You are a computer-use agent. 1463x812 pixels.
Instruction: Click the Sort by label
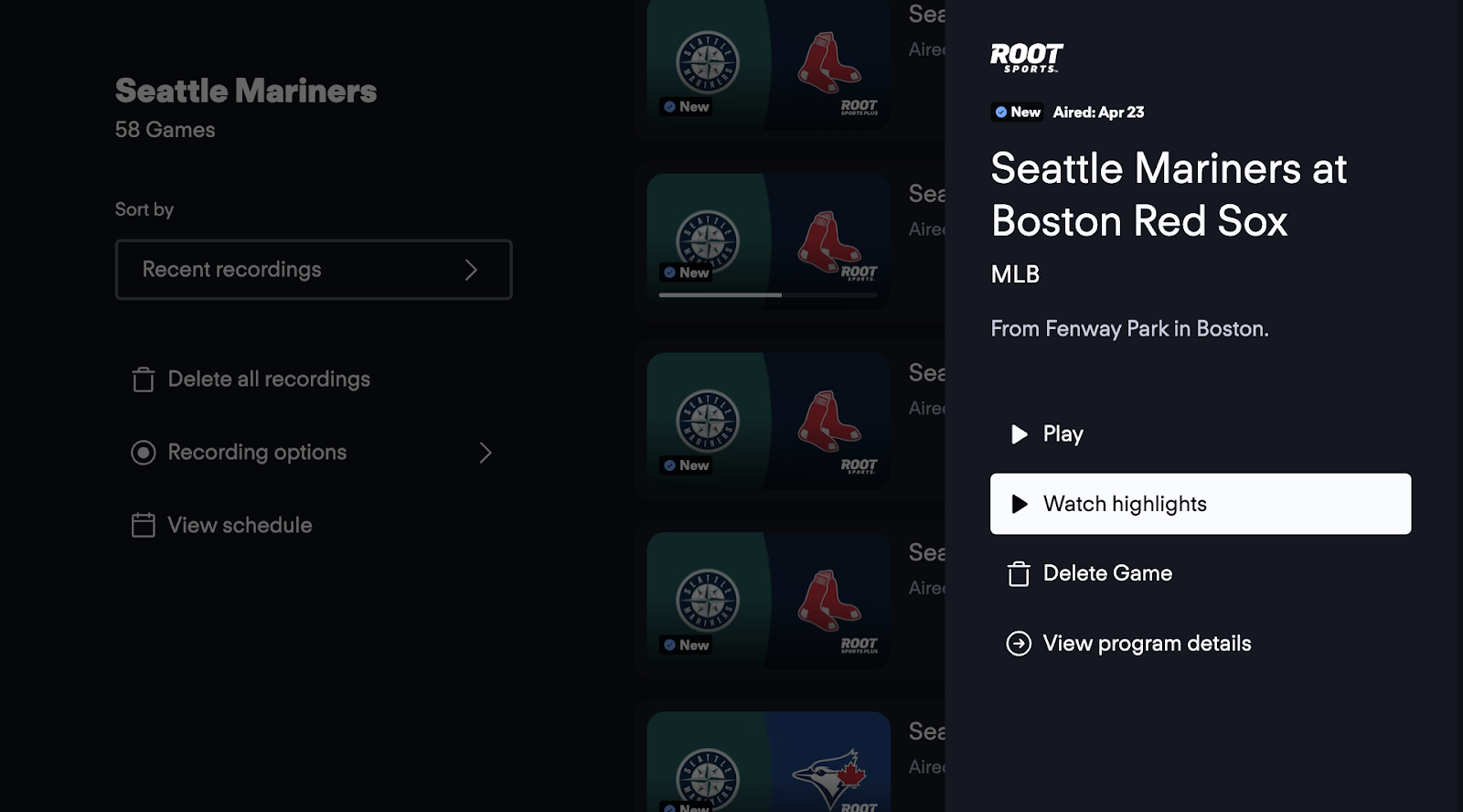click(x=144, y=209)
